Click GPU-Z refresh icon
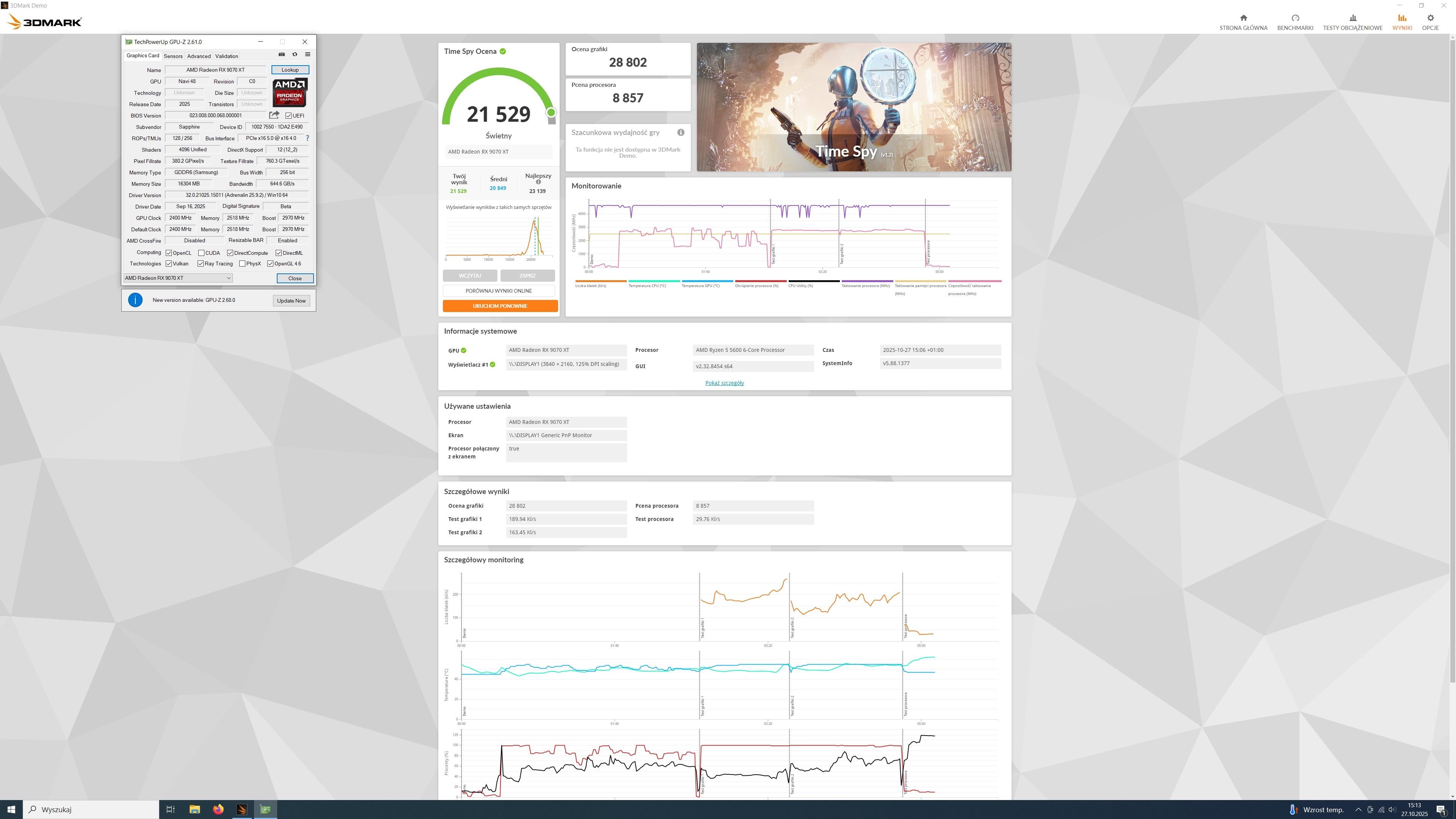1456x819 pixels. (295, 54)
